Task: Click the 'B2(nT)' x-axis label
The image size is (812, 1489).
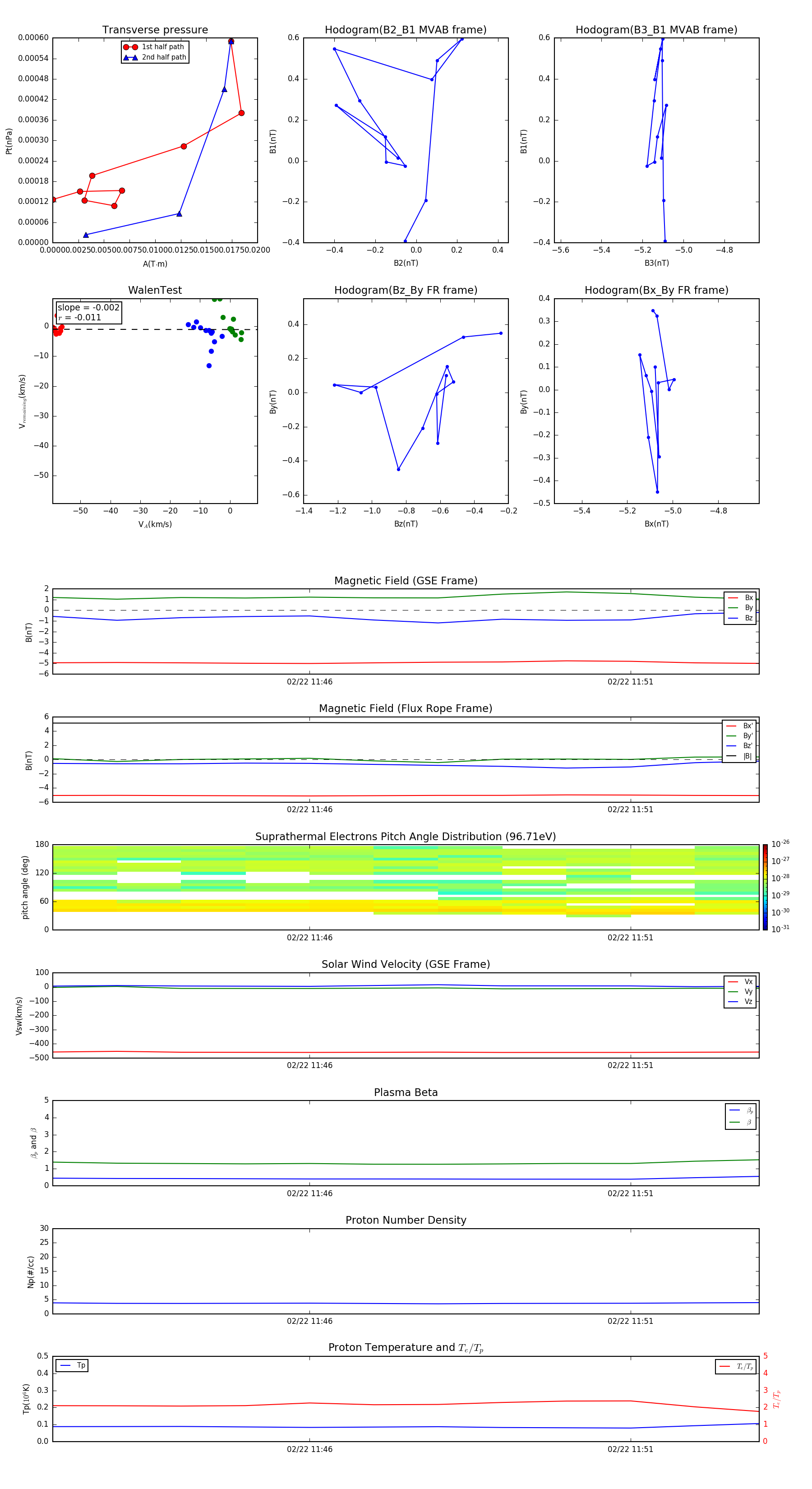Action: pos(406,263)
